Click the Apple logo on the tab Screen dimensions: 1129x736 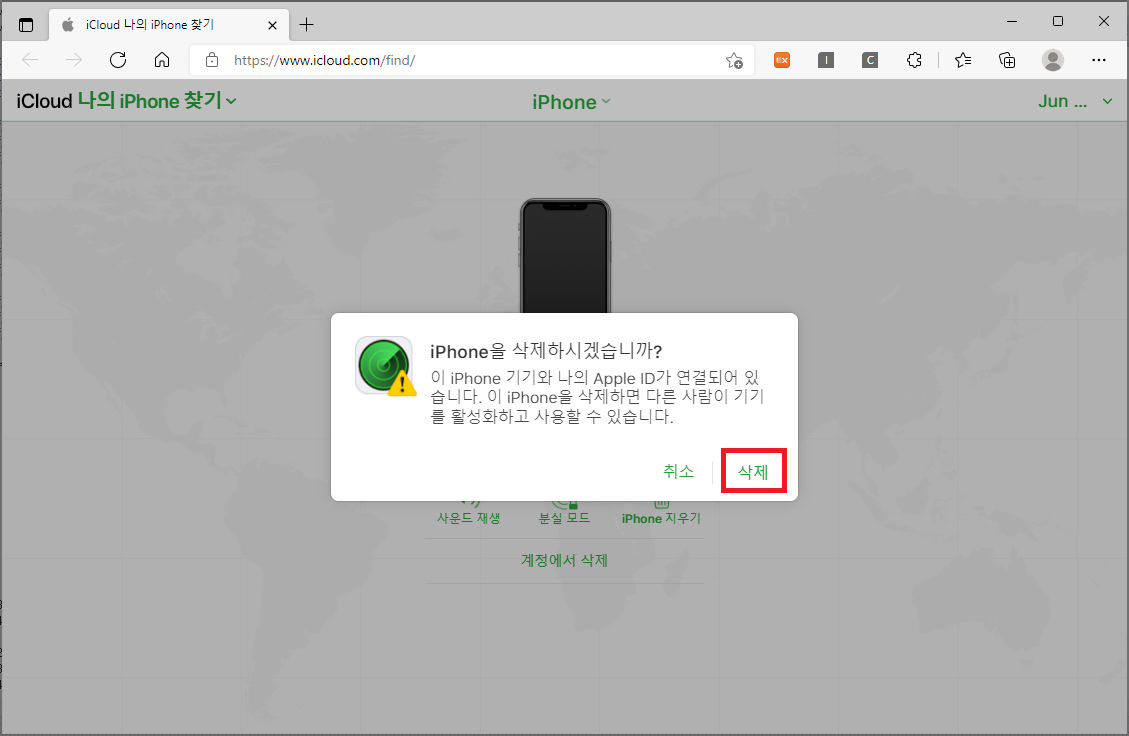tap(68, 25)
